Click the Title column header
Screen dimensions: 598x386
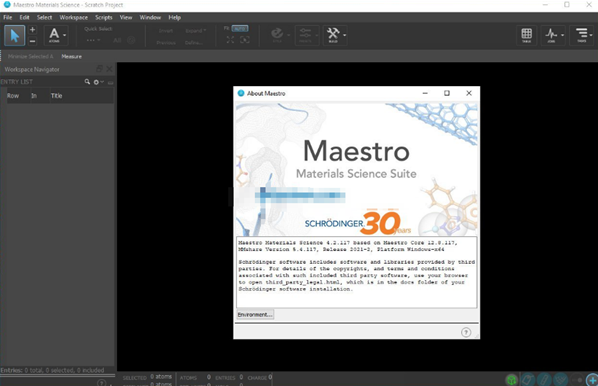[x=56, y=96]
